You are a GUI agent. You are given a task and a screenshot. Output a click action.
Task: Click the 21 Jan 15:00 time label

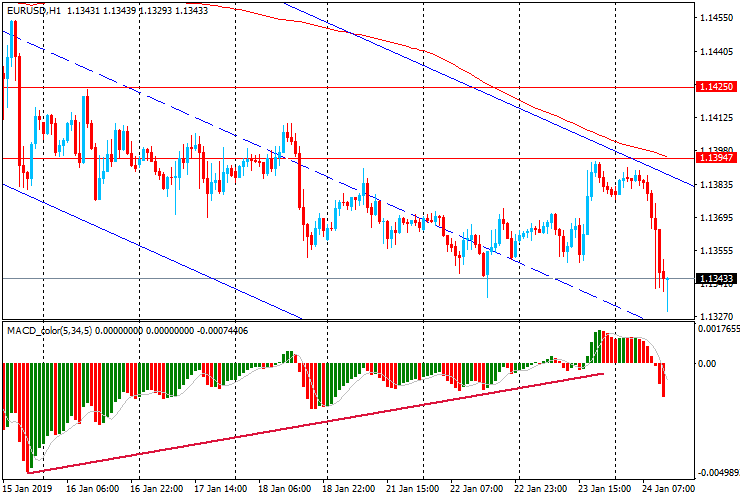[x=412, y=488]
